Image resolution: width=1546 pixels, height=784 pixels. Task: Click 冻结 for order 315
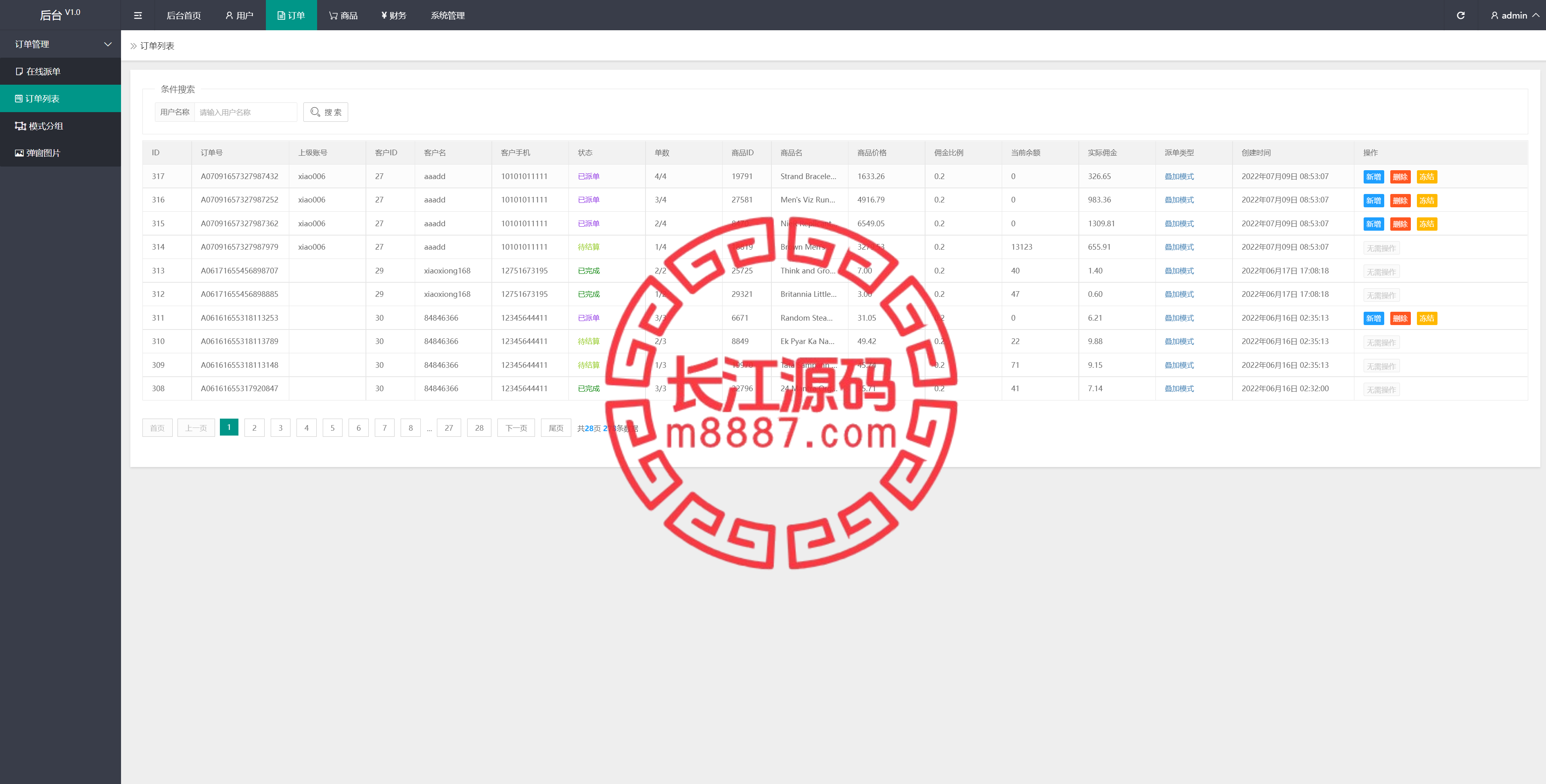click(1427, 224)
